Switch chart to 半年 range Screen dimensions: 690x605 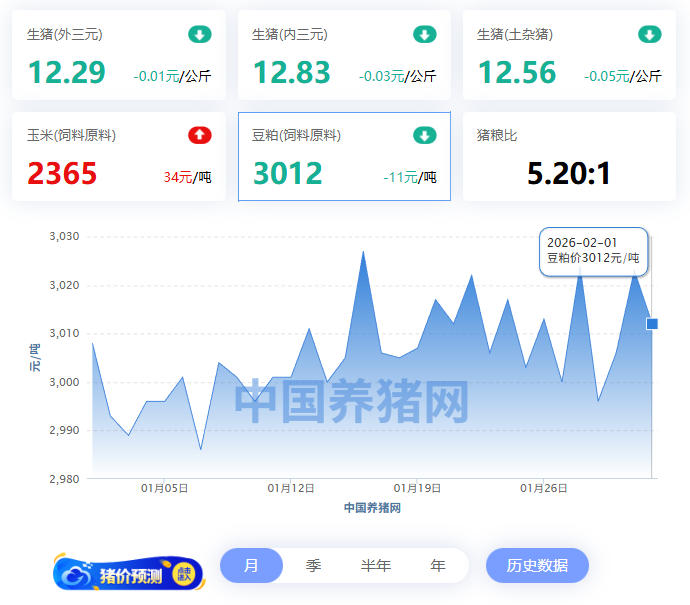coord(376,565)
